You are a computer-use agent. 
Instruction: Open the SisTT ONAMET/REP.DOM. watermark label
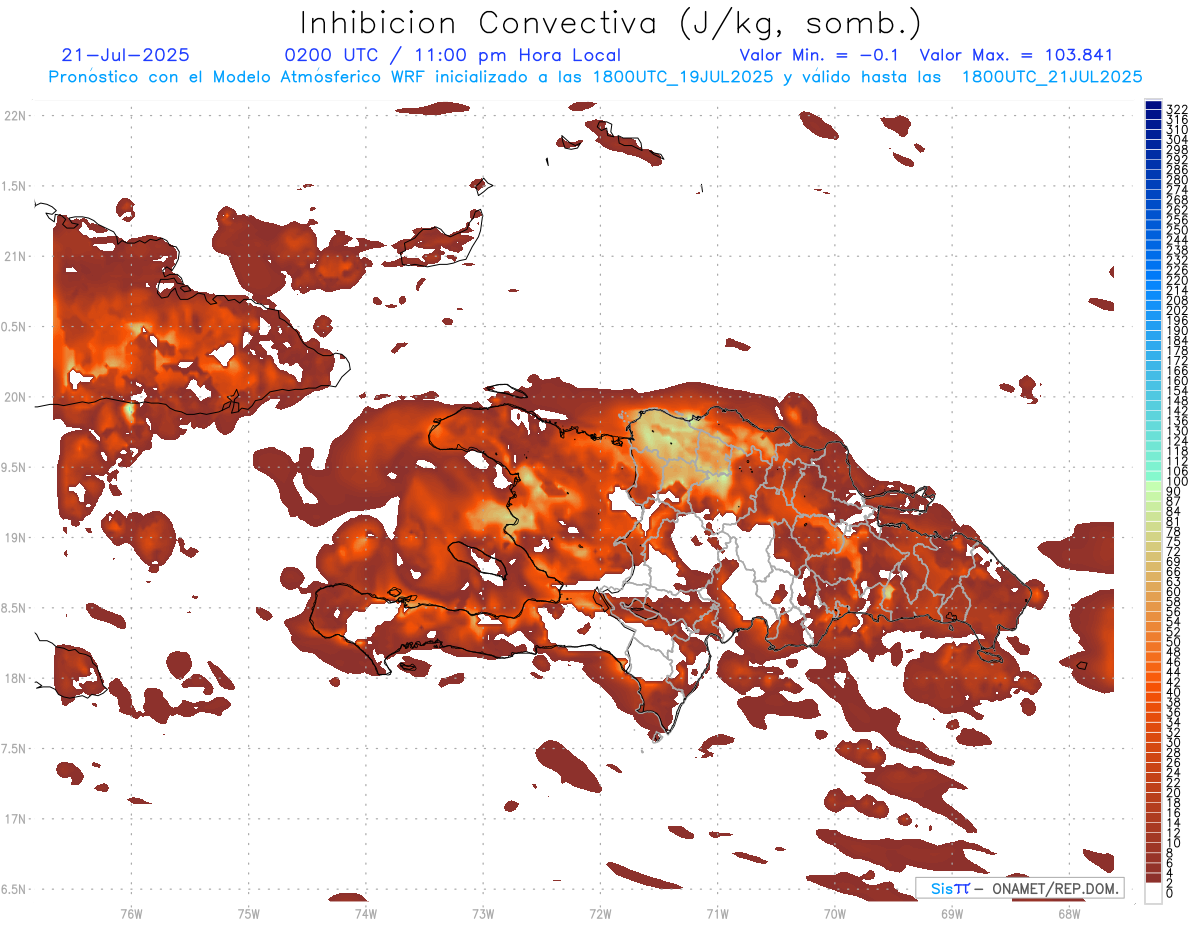tap(1021, 888)
